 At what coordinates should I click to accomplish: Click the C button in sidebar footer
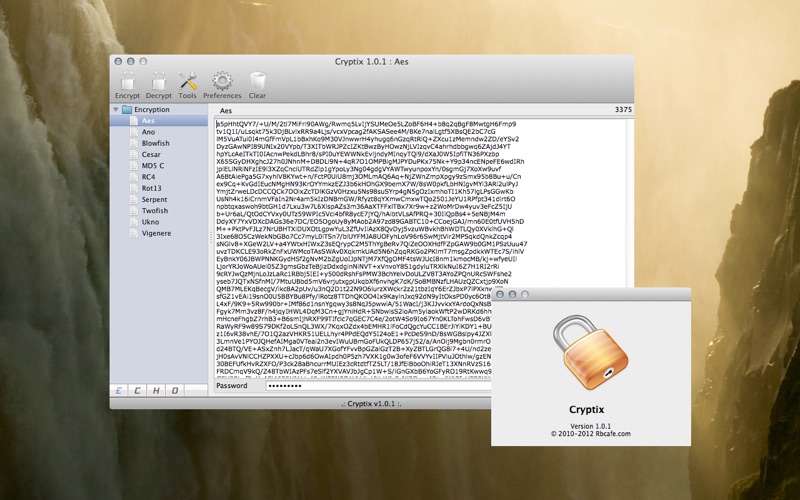[137, 390]
